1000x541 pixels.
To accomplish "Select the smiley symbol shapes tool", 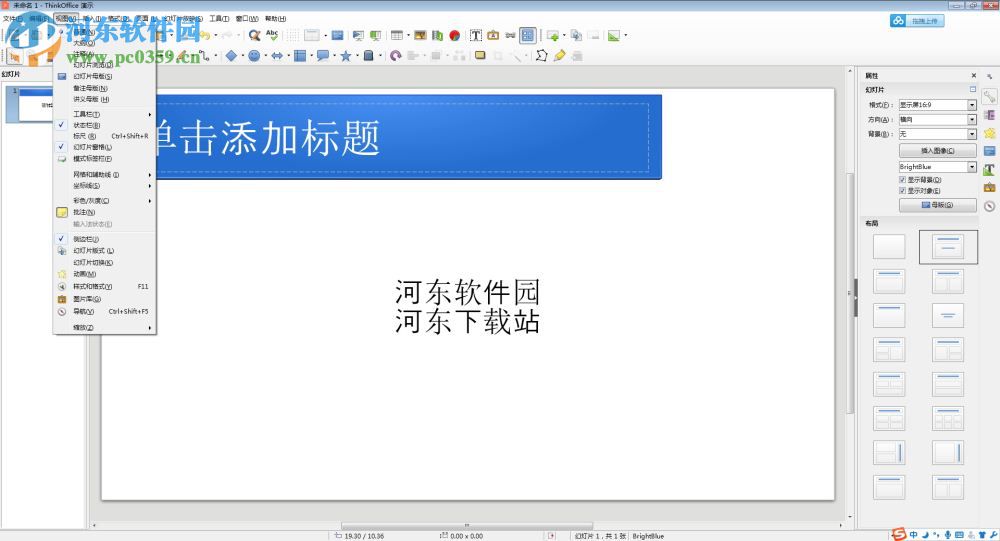I will (254, 56).
